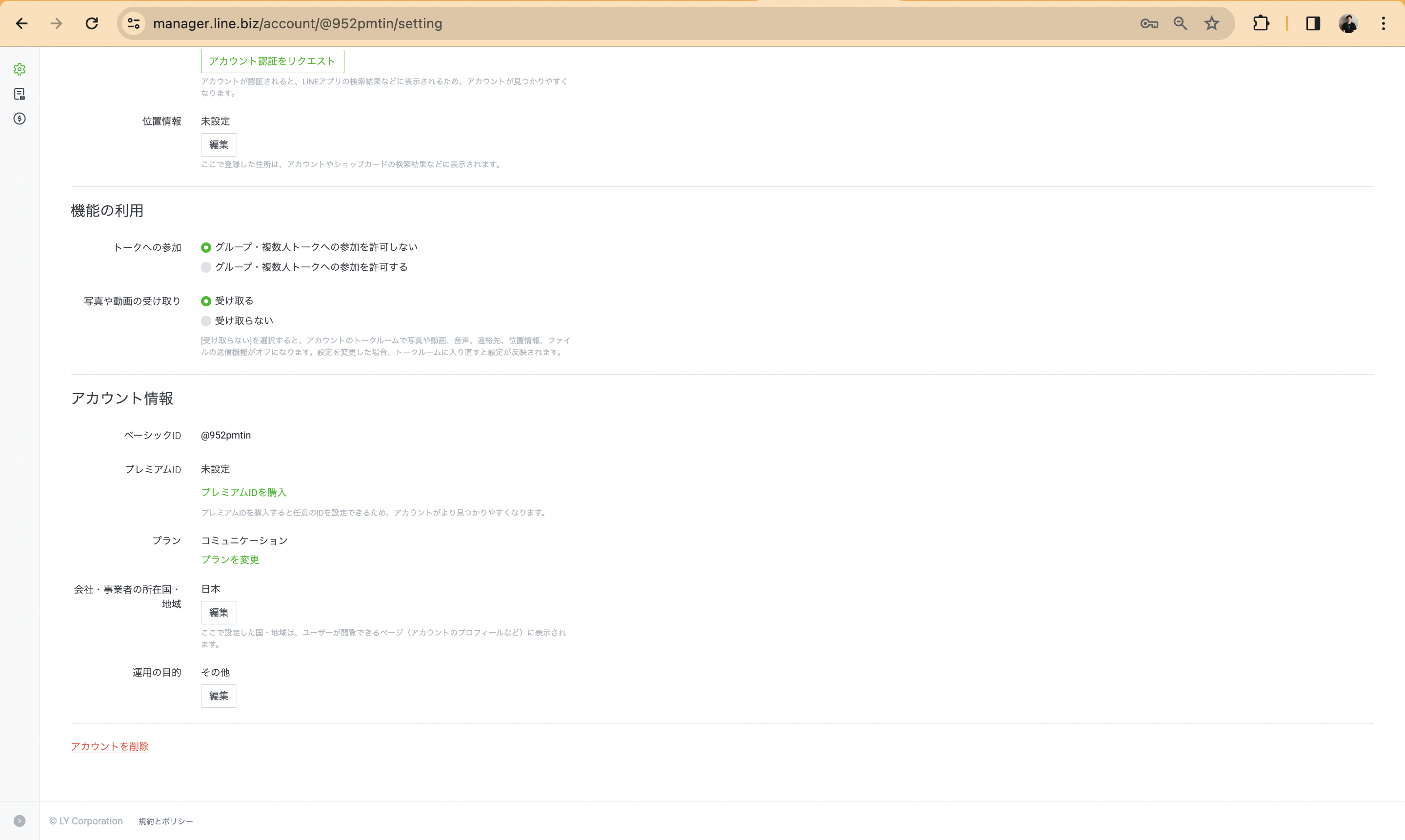Click the プレミアムIDを購入 link
Image resolution: width=1405 pixels, height=840 pixels.
coord(243,493)
